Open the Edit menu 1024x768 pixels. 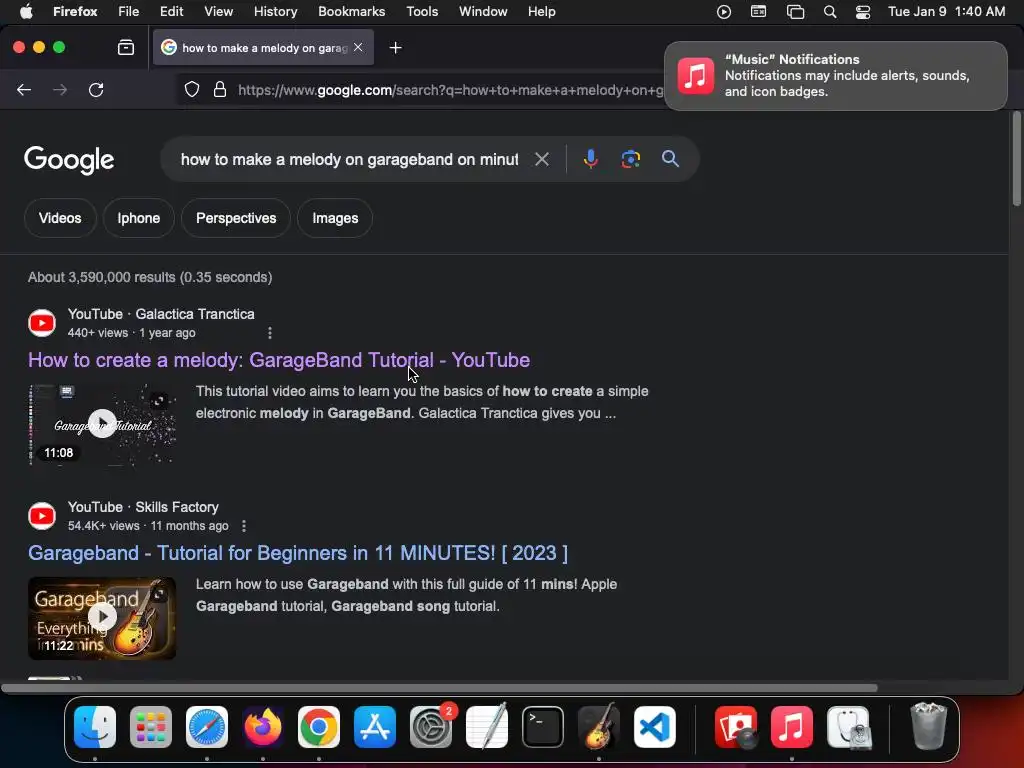click(x=172, y=12)
